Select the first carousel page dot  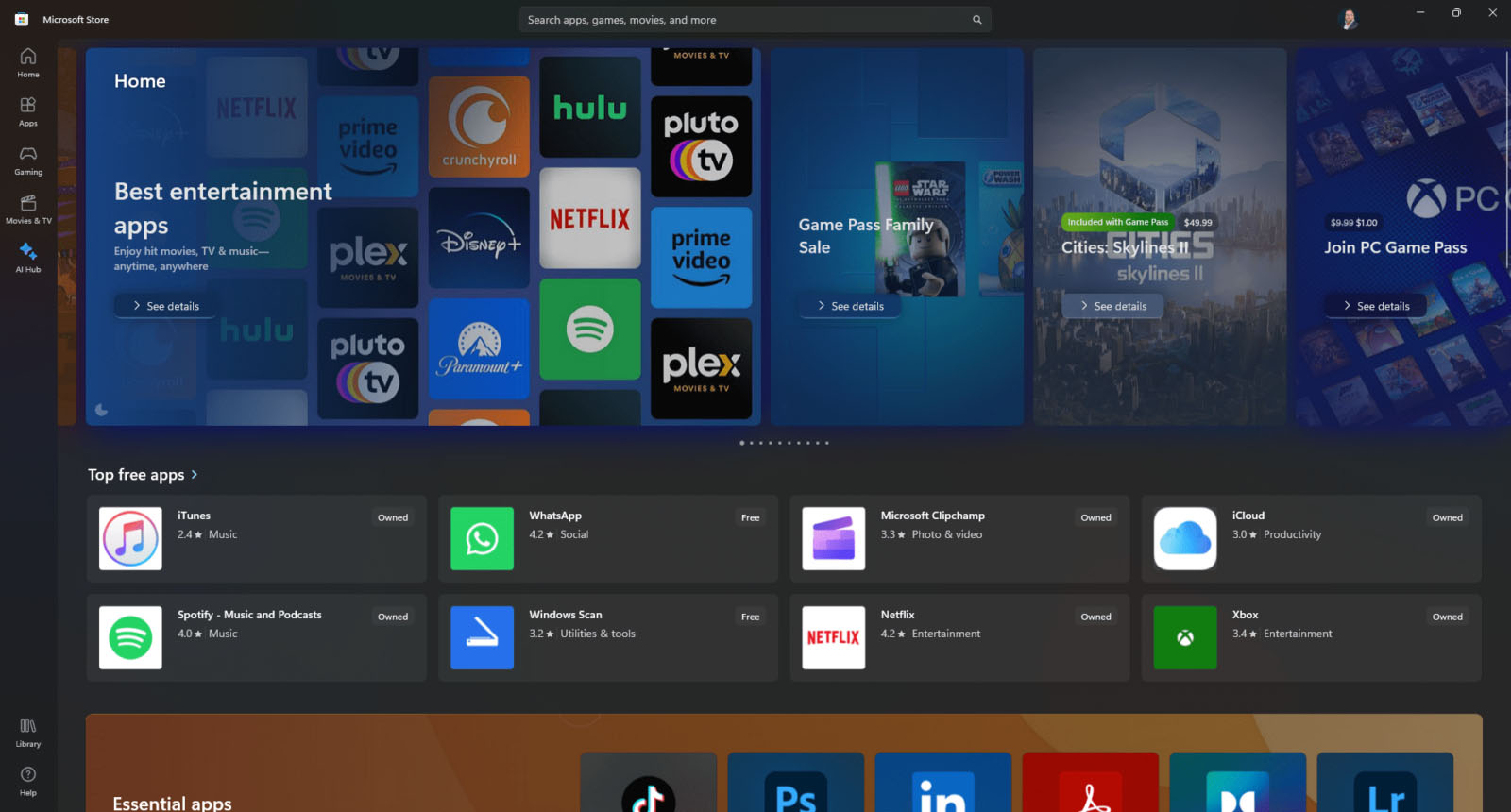(x=741, y=443)
